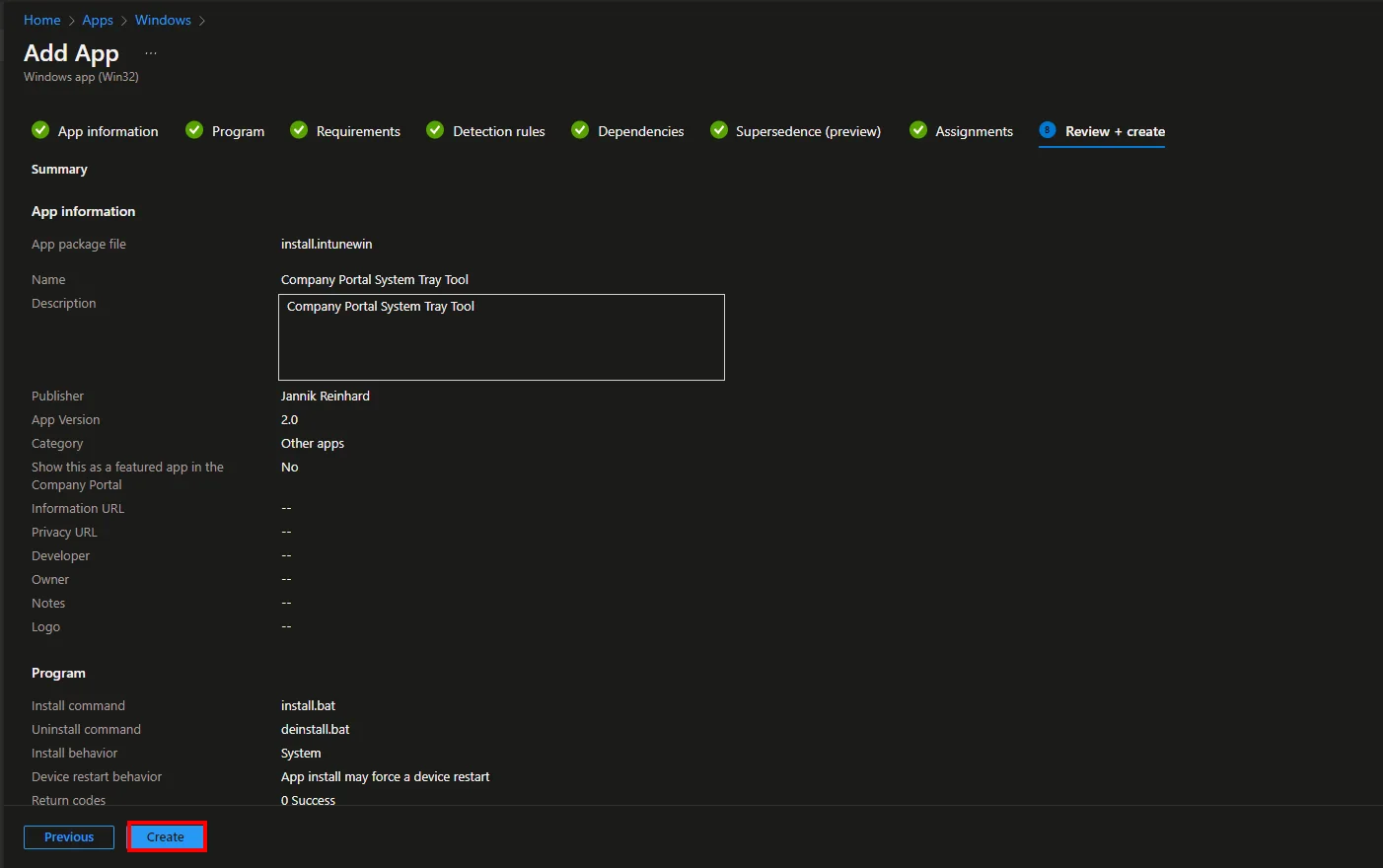Switch to the App information step
This screenshot has width=1383, height=868.
[x=95, y=131]
